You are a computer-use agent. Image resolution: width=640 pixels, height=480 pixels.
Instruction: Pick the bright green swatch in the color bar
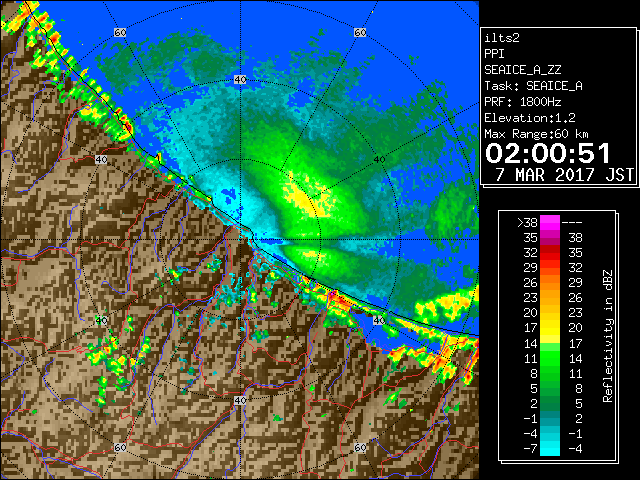click(550, 358)
